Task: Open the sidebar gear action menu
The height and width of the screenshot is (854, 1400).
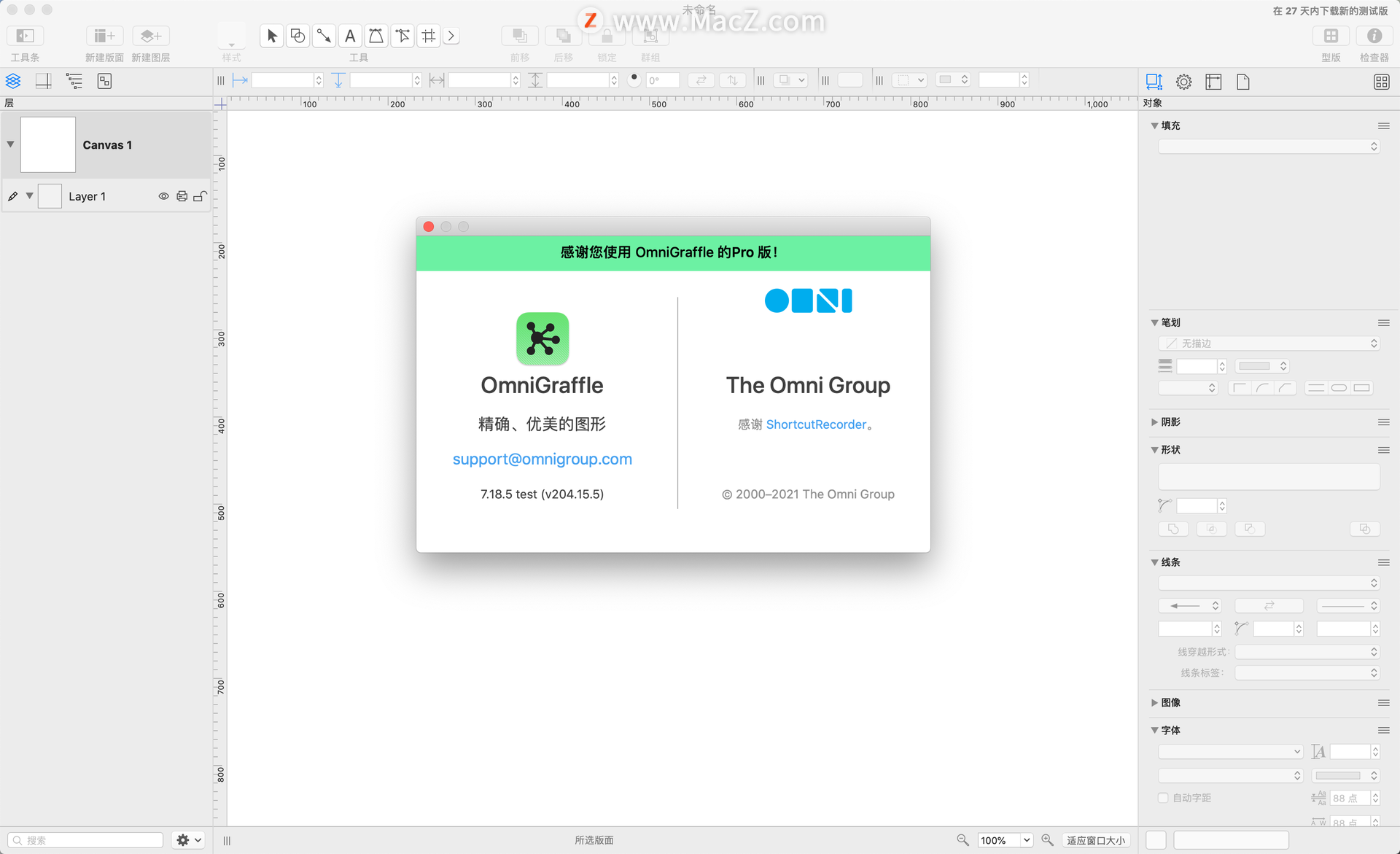Action: (188, 840)
